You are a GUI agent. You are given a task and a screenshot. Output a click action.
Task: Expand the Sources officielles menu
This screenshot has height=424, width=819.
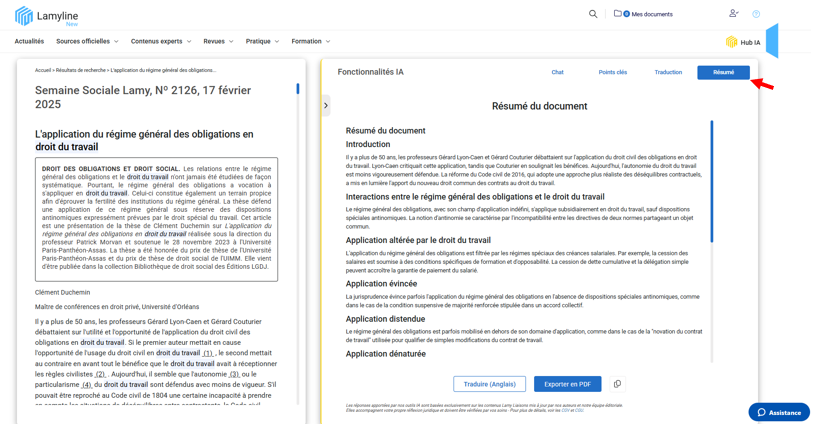click(87, 42)
